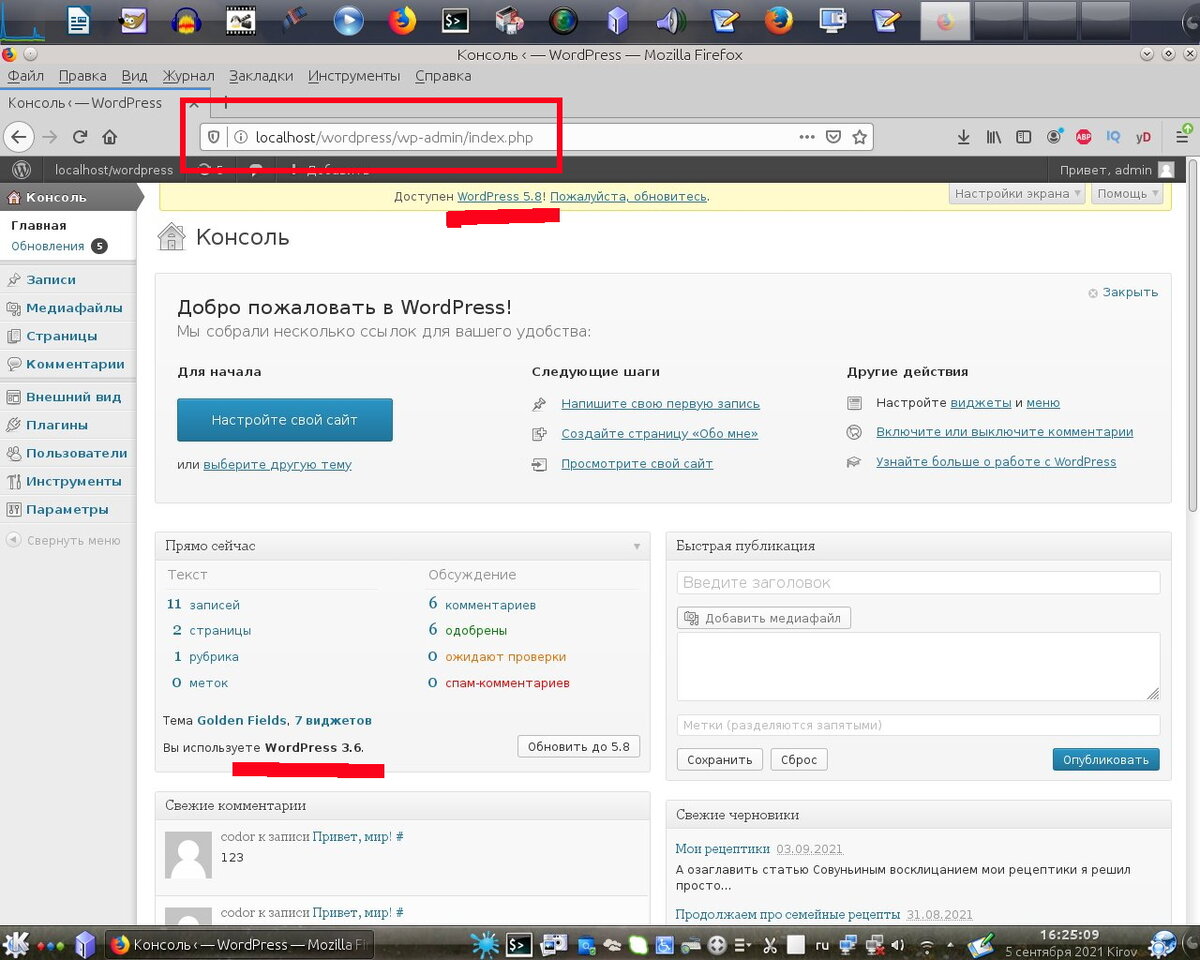Click the yD extension icon
Screen dimensions: 1200x960
[1144, 137]
